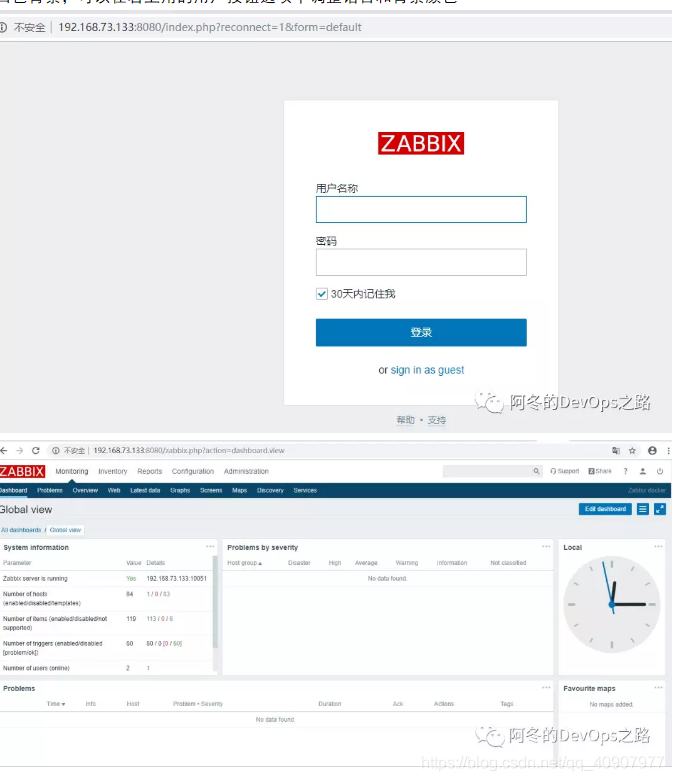674x781 pixels.
Task: Open the browser three-dot menu
Action: click(x=668, y=451)
